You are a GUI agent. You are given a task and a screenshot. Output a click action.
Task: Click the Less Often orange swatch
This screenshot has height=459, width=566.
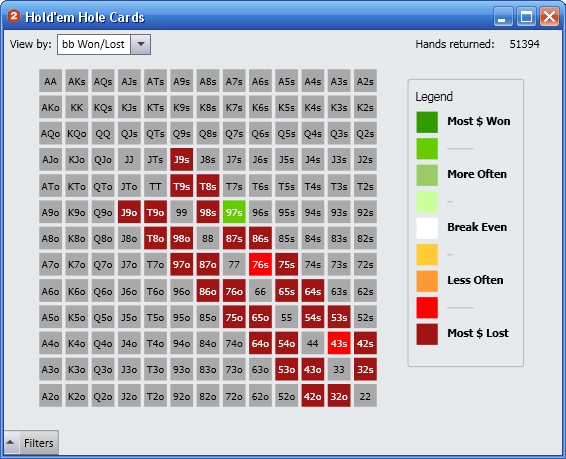[x=427, y=281]
